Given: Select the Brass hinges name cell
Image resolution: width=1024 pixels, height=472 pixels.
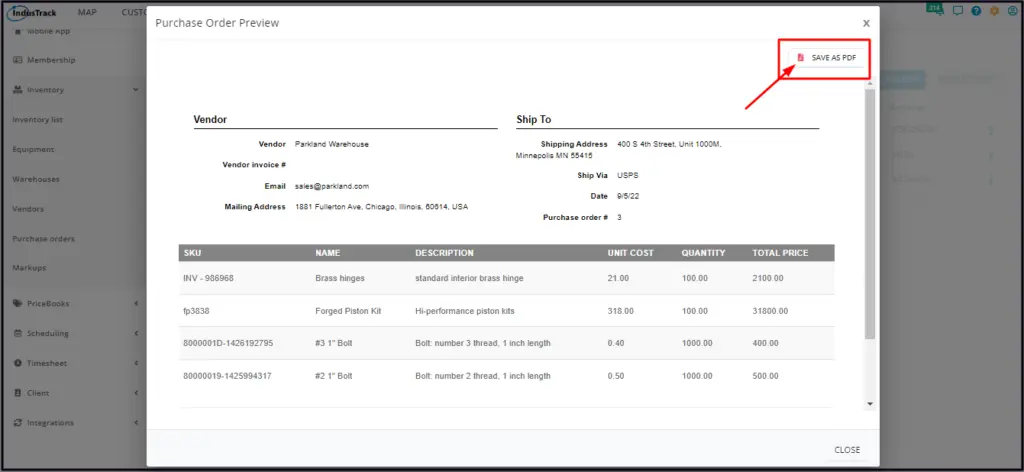Looking at the screenshot, I should coord(340,278).
